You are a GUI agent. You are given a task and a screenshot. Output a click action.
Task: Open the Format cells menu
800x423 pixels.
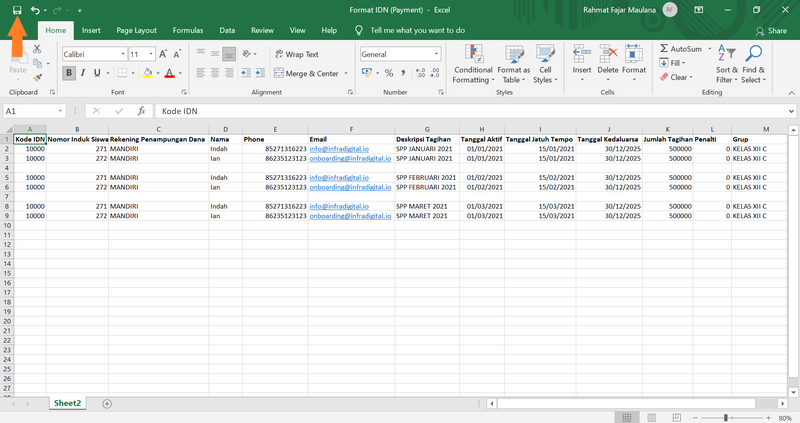pyautogui.click(x=634, y=64)
